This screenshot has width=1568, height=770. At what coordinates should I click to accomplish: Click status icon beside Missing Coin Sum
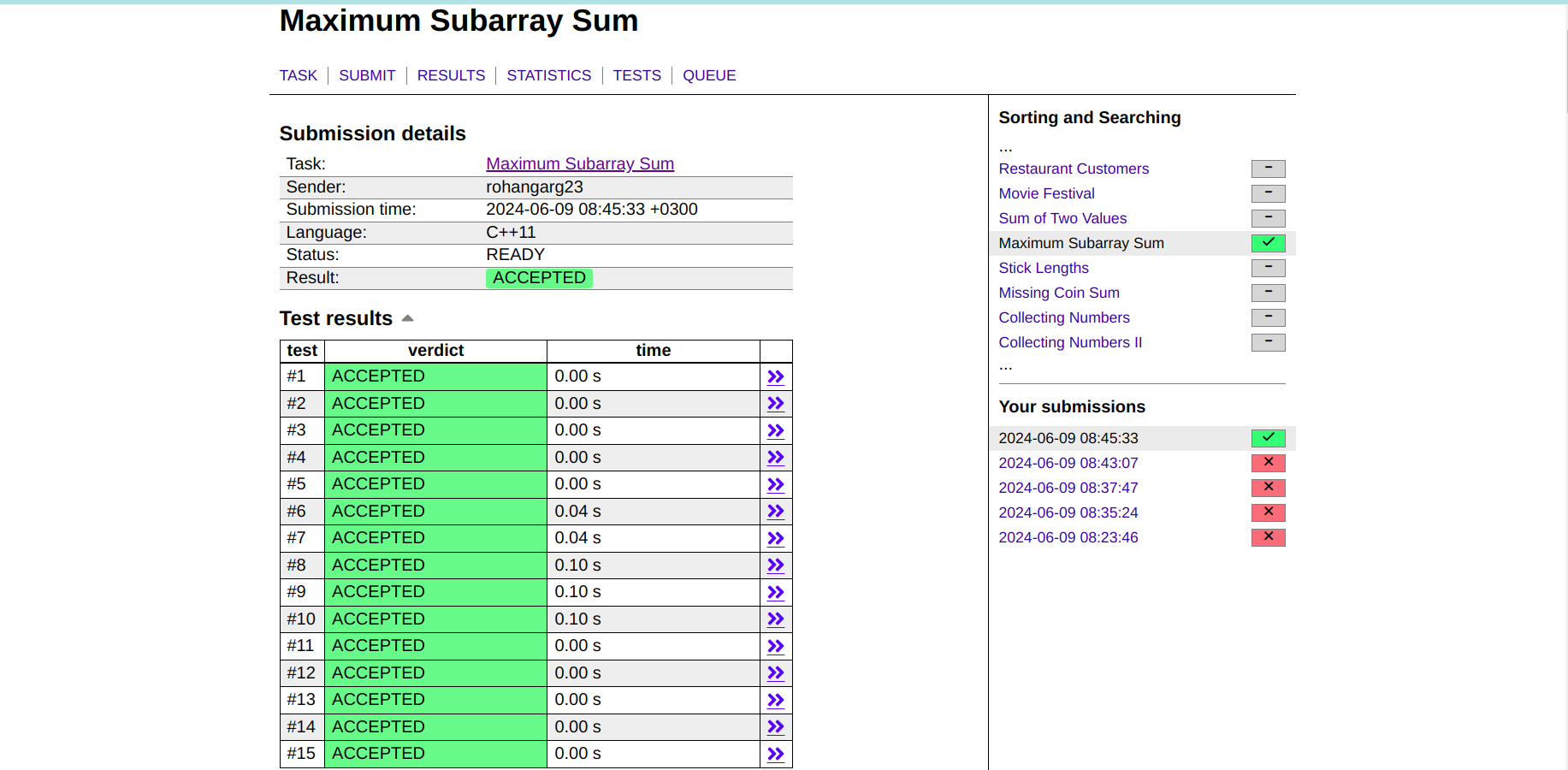pos(1268,293)
